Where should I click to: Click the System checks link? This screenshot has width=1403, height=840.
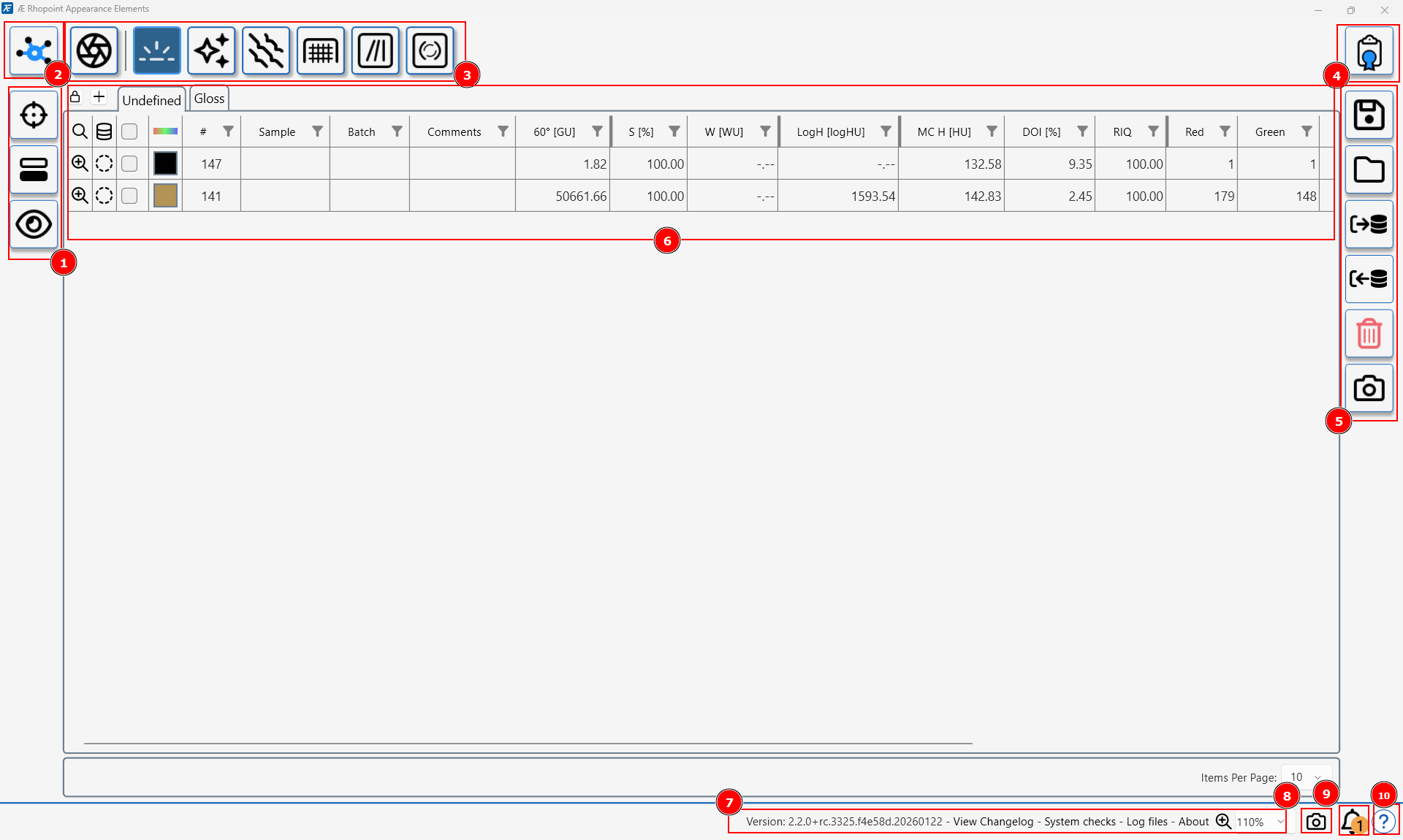coord(1079,822)
